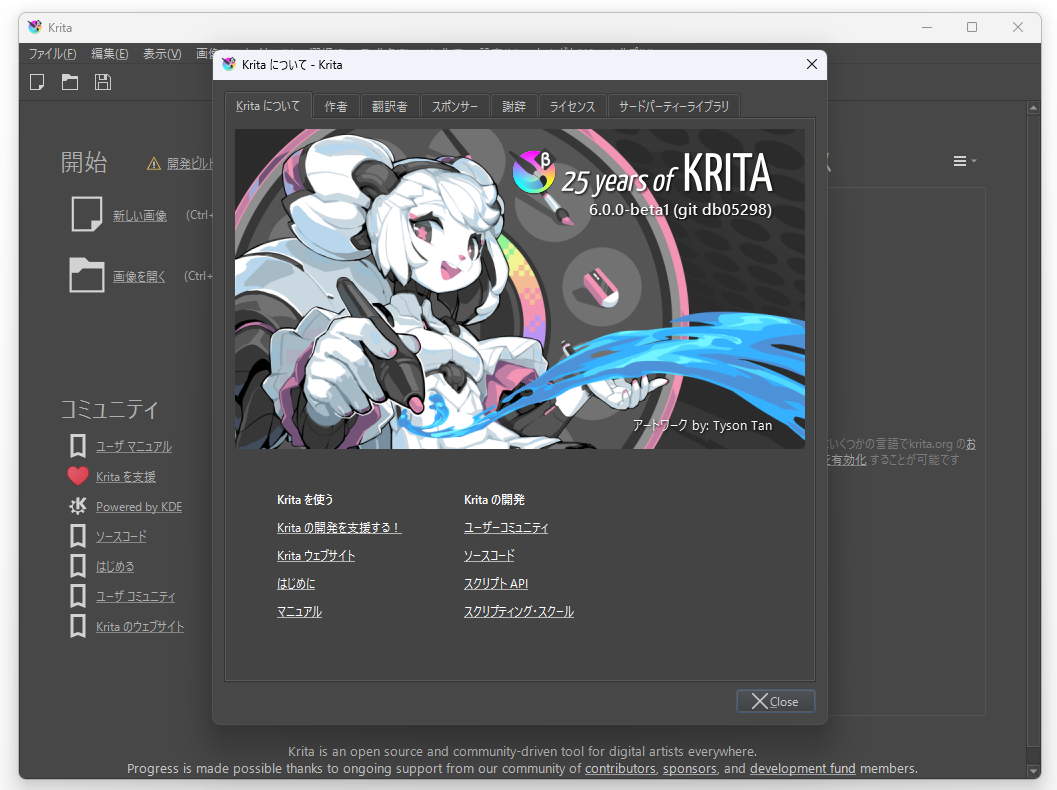Screen dimensions: 1057x790
Task: Click the heart icon beside Krita を支援
Action: pos(78,476)
